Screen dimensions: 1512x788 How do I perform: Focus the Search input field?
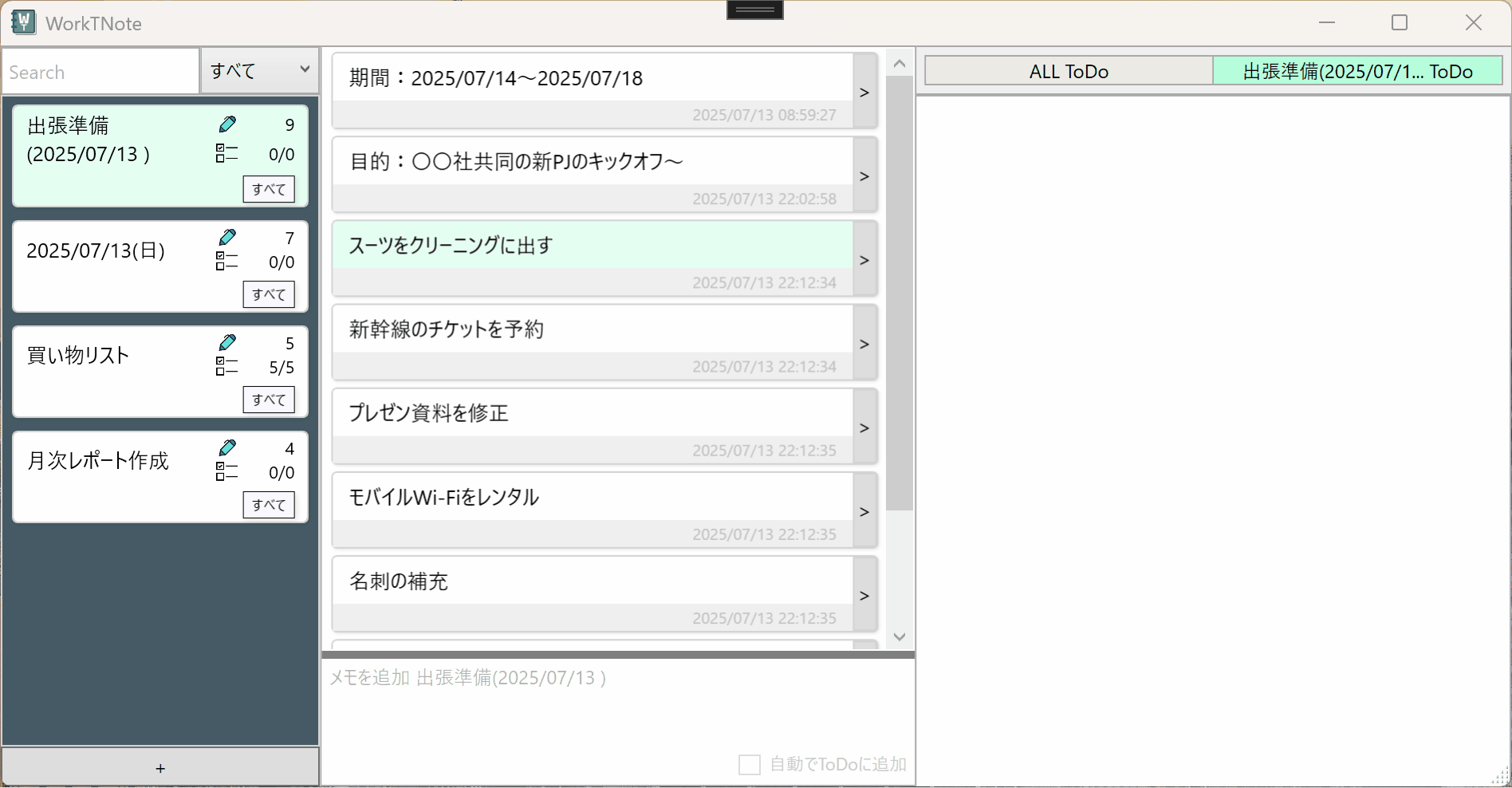coord(100,72)
